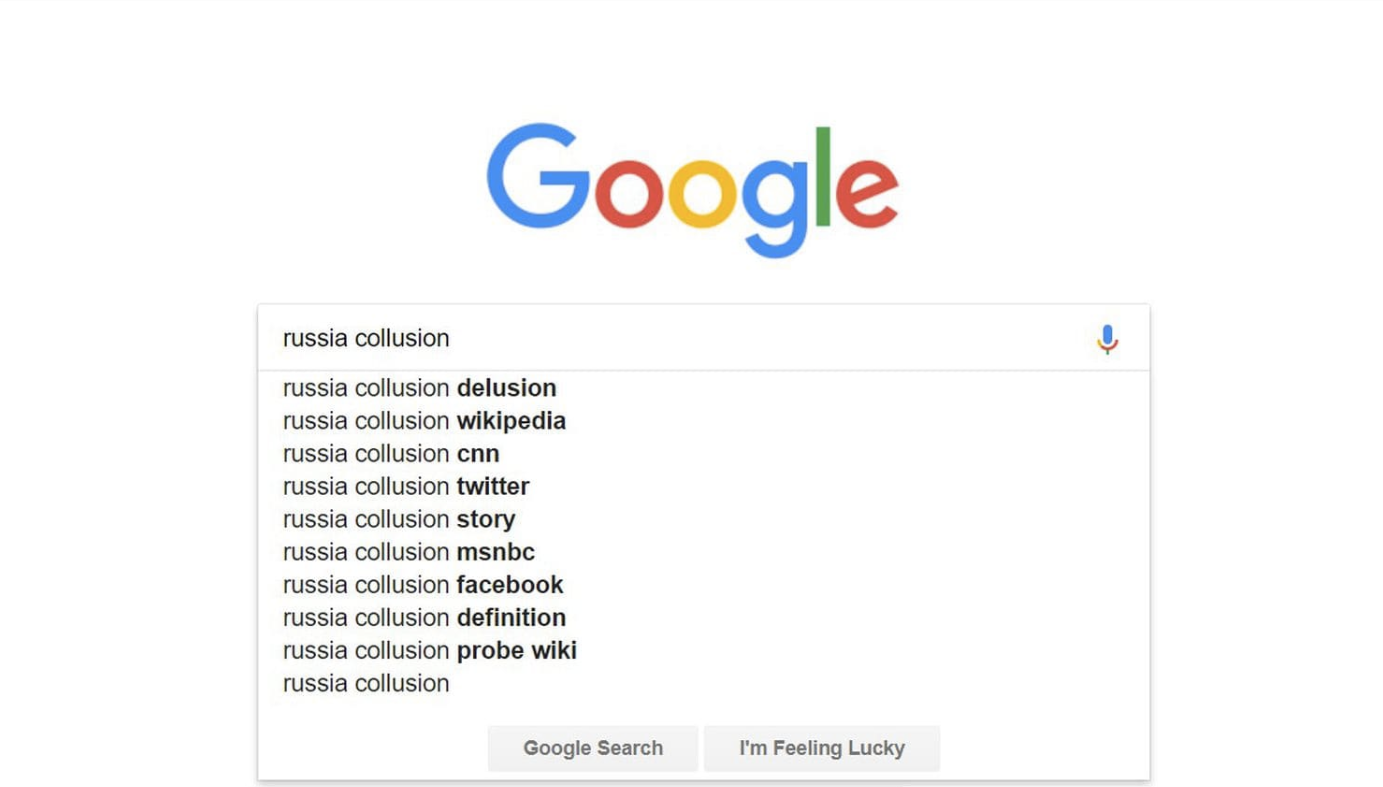The image size is (1383, 787).
Task: Pick the "russia collusion probe wiki" suggestion
Action: point(430,651)
